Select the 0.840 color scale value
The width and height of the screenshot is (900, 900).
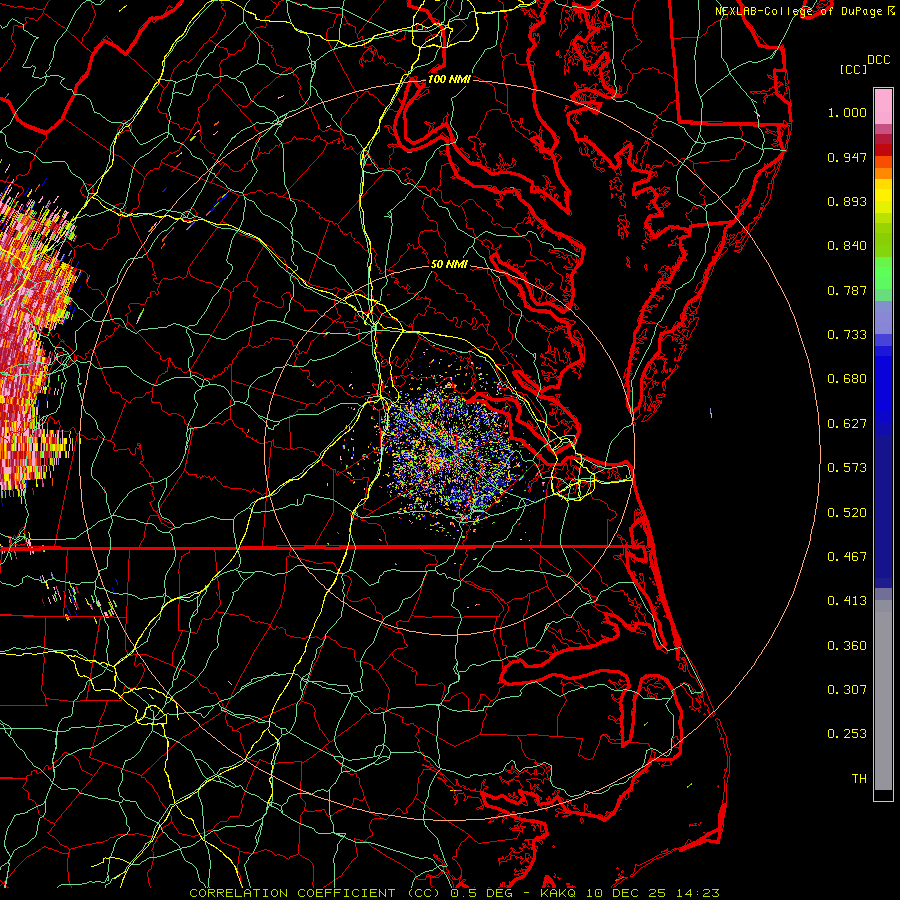[847, 246]
